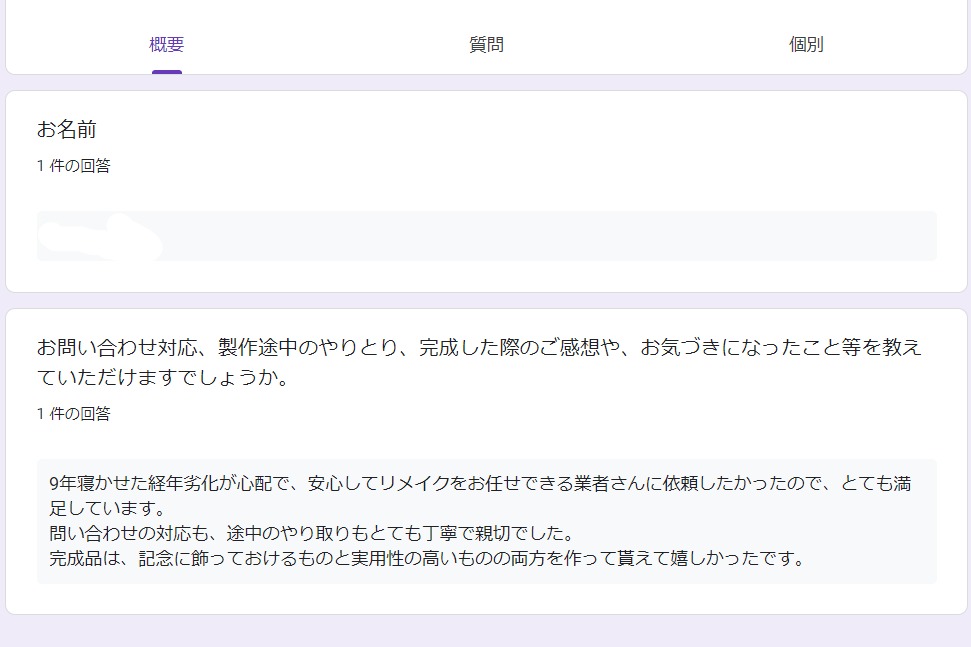Screen dimensions: 971x647
Task: Open the 個別 tab
Action: pos(806,45)
